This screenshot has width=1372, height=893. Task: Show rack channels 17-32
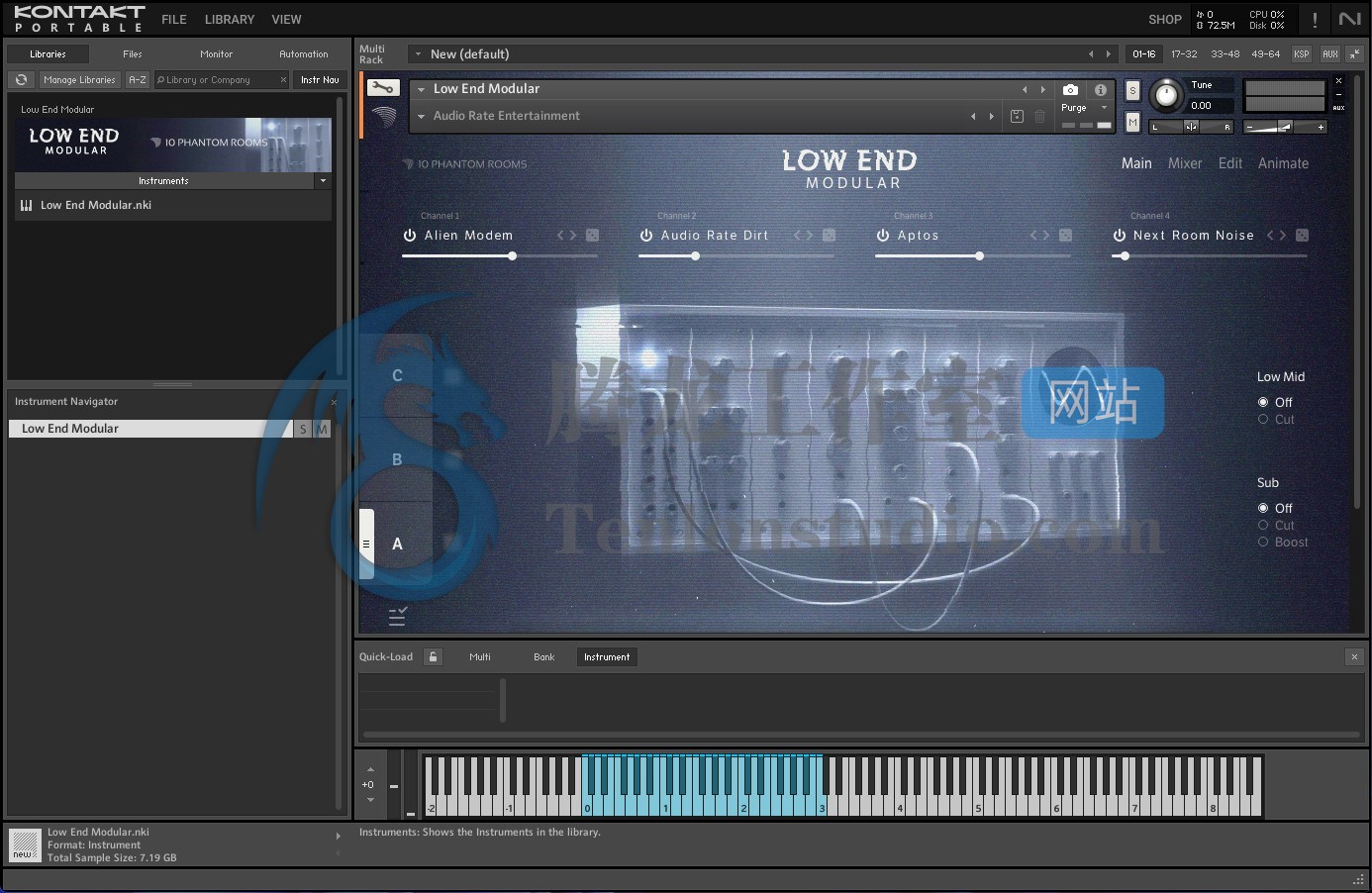1184,53
